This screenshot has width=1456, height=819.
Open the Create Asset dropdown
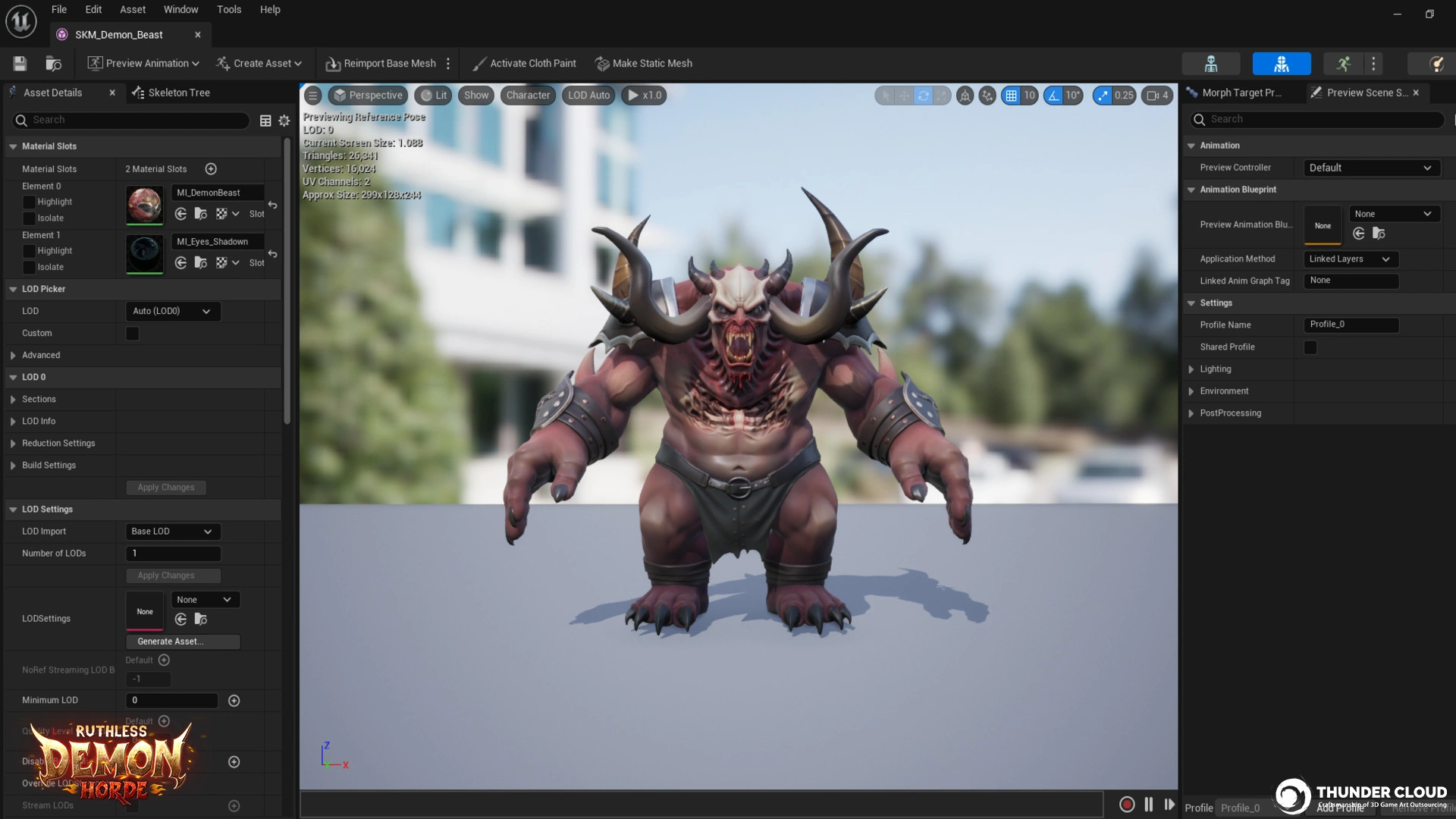coord(259,64)
